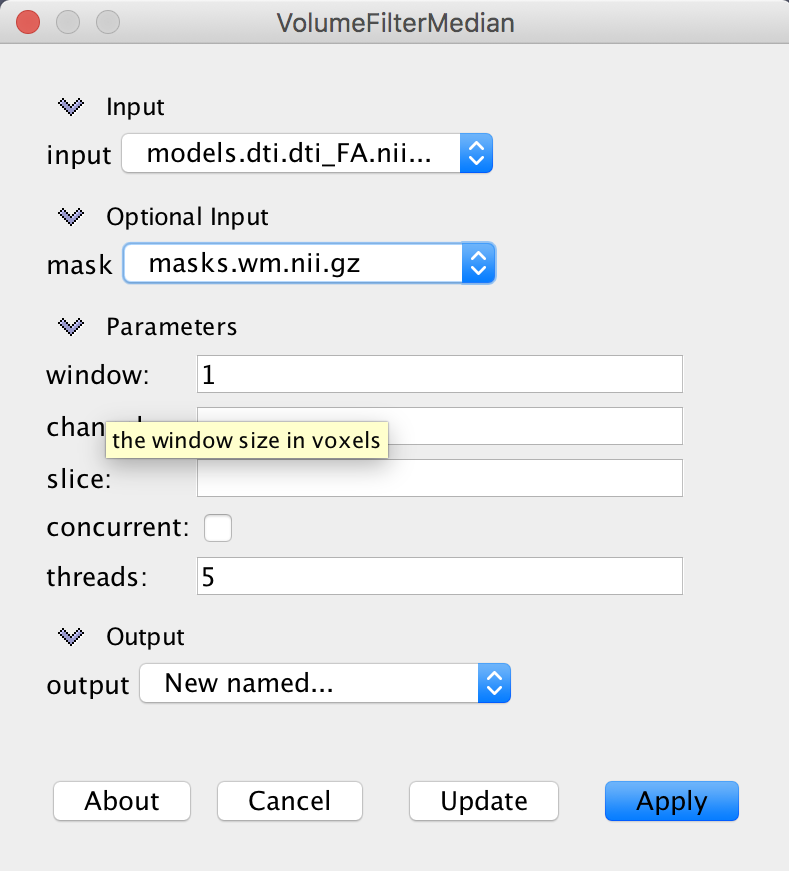Open the input volume dropdown
The width and height of the screenshot is (789, 871).
click(x=307, y=154)
